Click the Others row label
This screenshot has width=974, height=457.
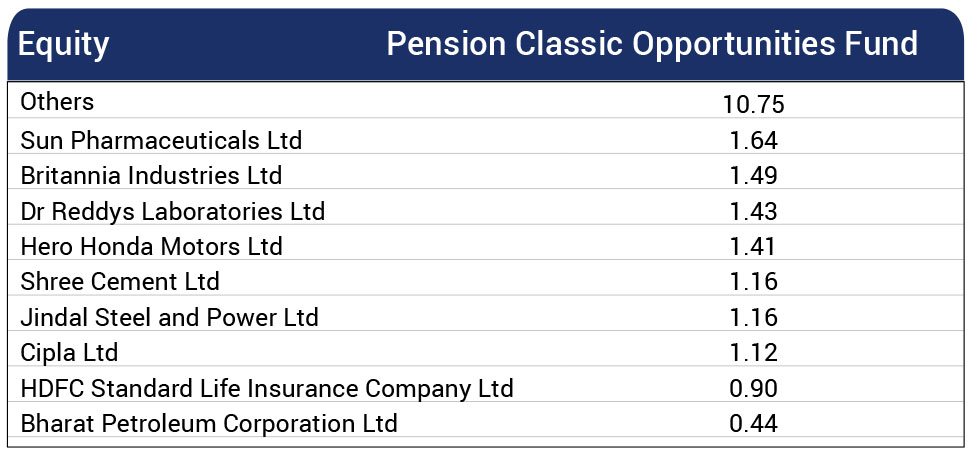pyautogui.click(x=57, y=102)
